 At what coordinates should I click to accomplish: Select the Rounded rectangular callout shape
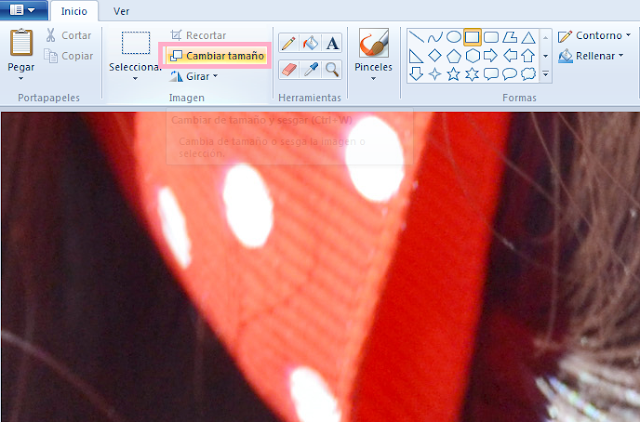(491, 74)
